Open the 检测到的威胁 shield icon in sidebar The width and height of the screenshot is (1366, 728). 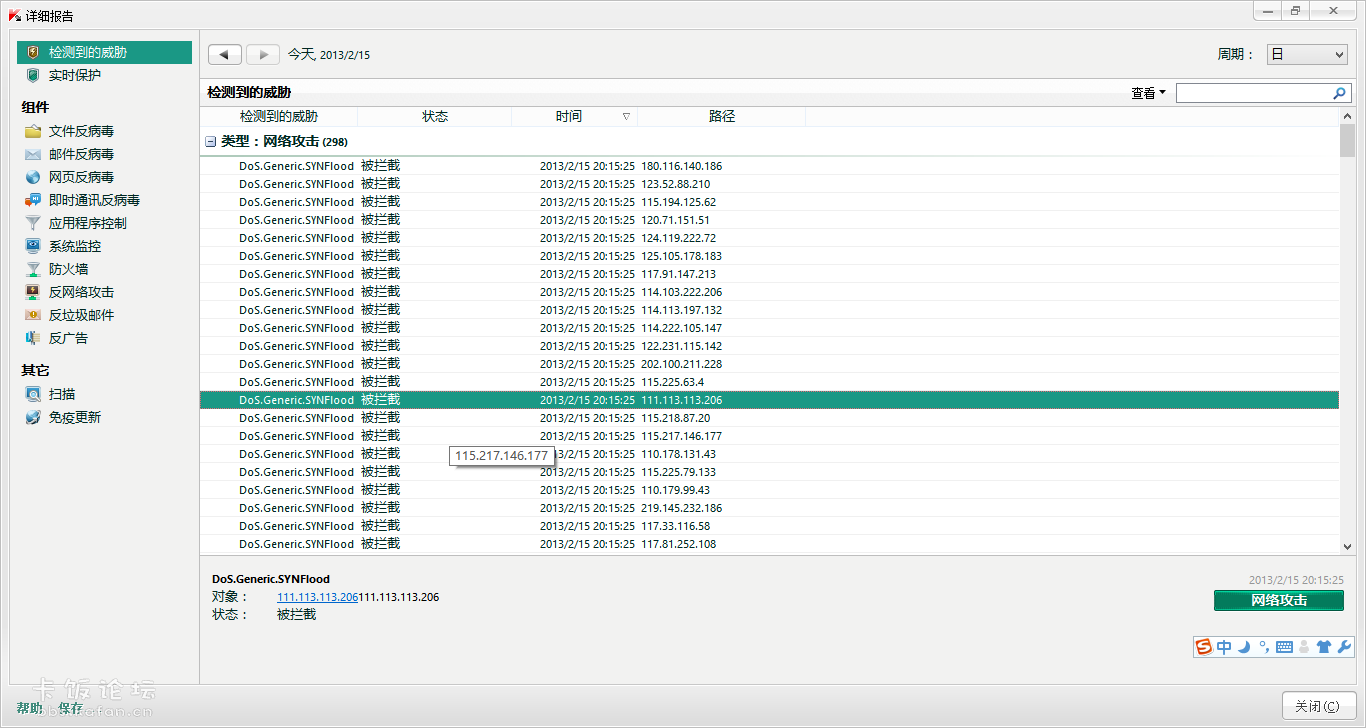33,52
